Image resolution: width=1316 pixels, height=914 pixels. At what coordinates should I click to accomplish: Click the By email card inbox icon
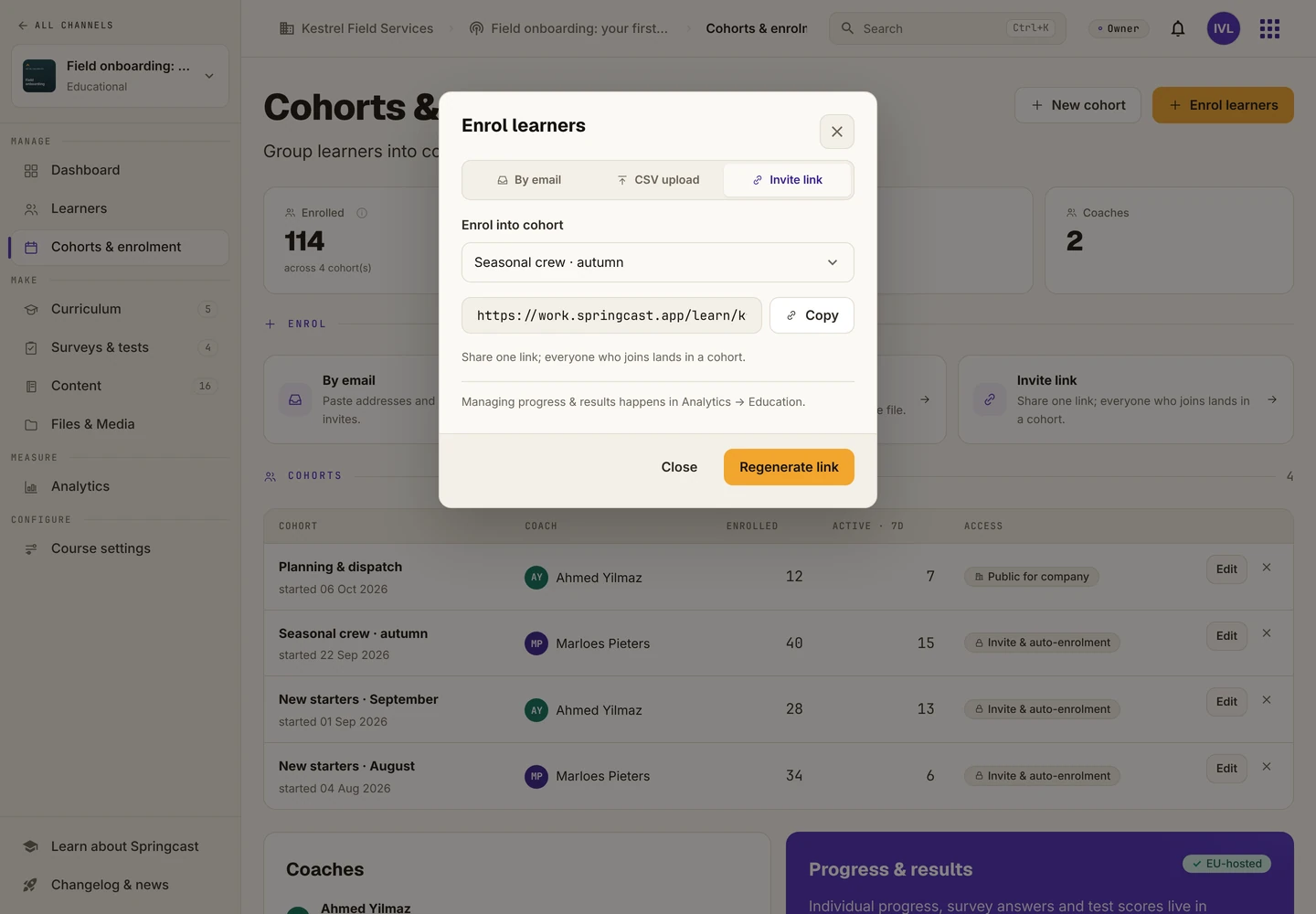pos(295,399)
